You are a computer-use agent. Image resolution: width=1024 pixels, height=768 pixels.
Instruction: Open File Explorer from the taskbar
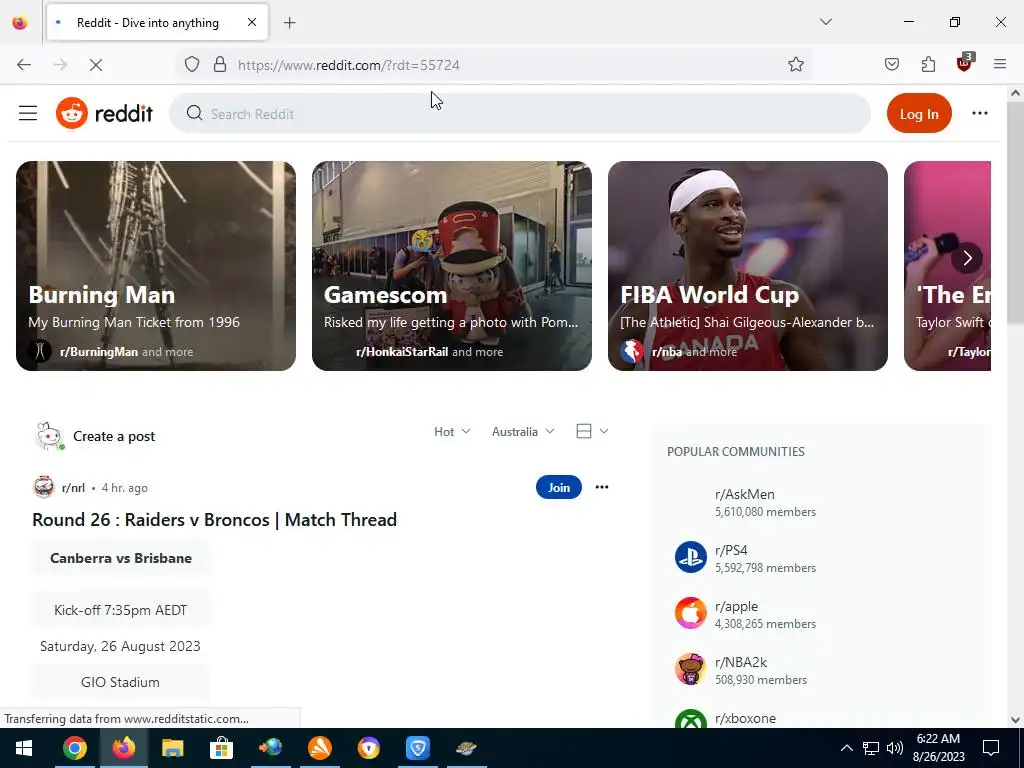click(x=172, y=748)
